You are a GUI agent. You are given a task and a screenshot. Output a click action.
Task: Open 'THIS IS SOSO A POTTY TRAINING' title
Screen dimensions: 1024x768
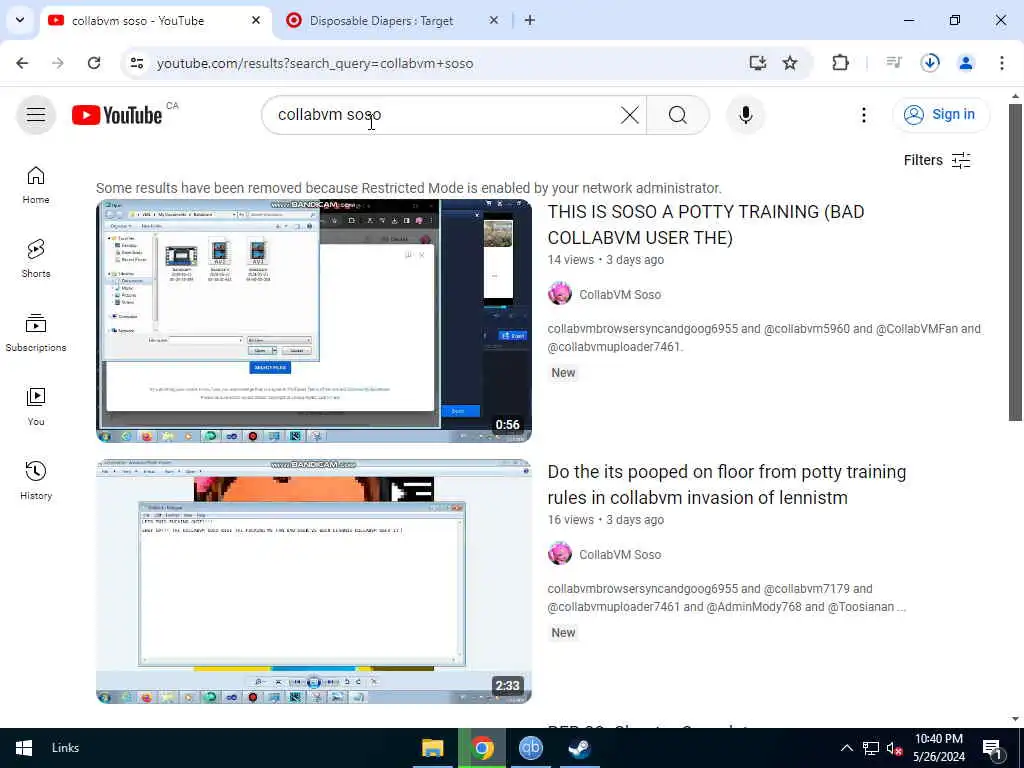(x=706, y=225)
